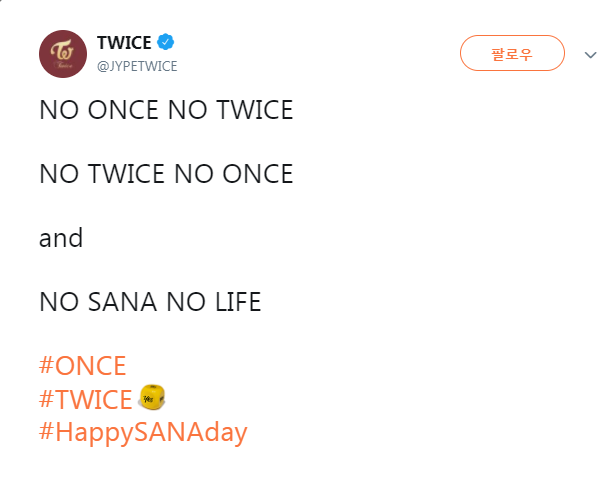Open the #TWICE hashtag
The width and height of the screenshot is (612, 481).
coord(85,400)
